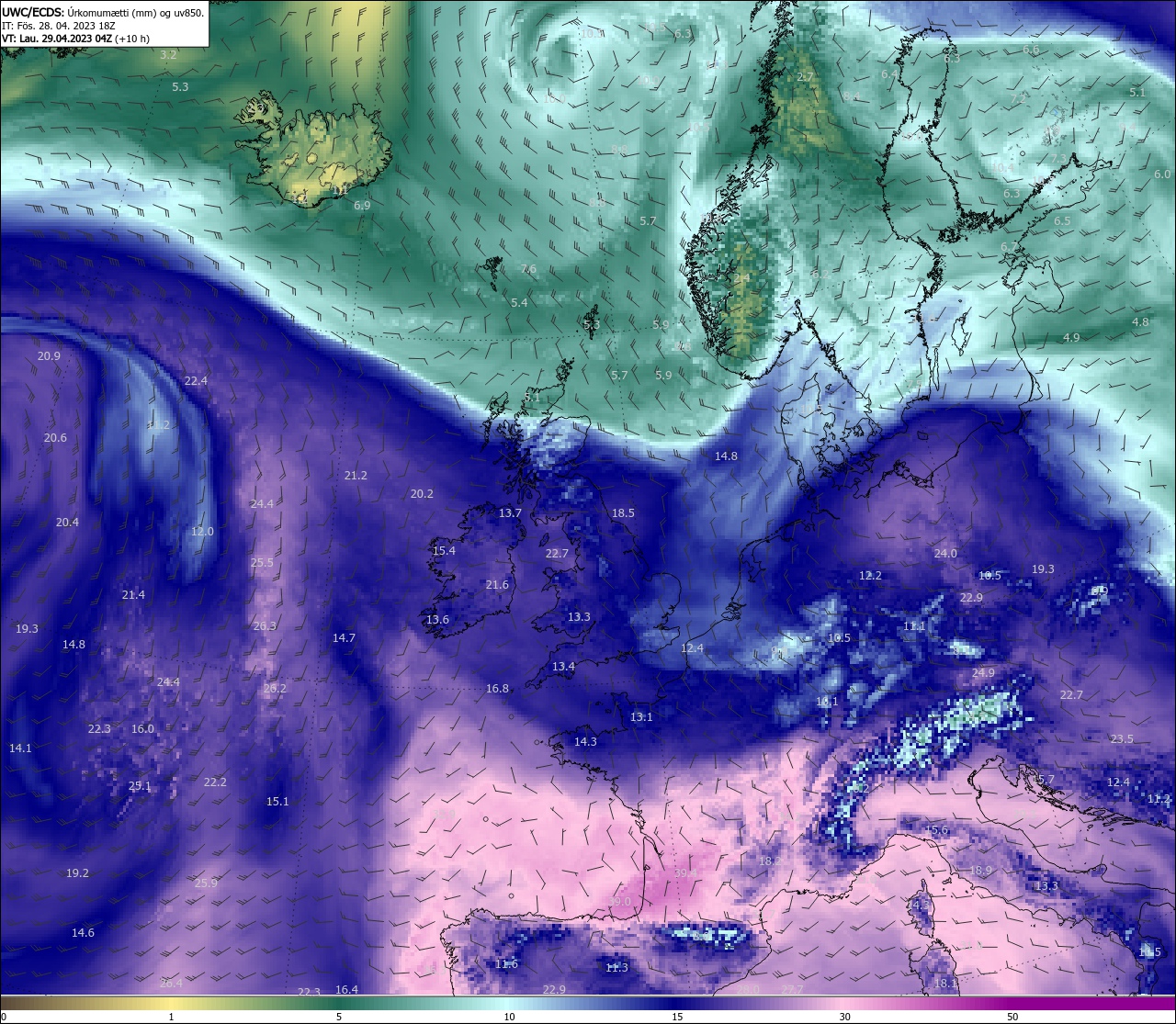Image resolution: width=1176 pixels, height=1024 pixels.
Task: Click the '18.5' map value
Action: coord(623,513)
